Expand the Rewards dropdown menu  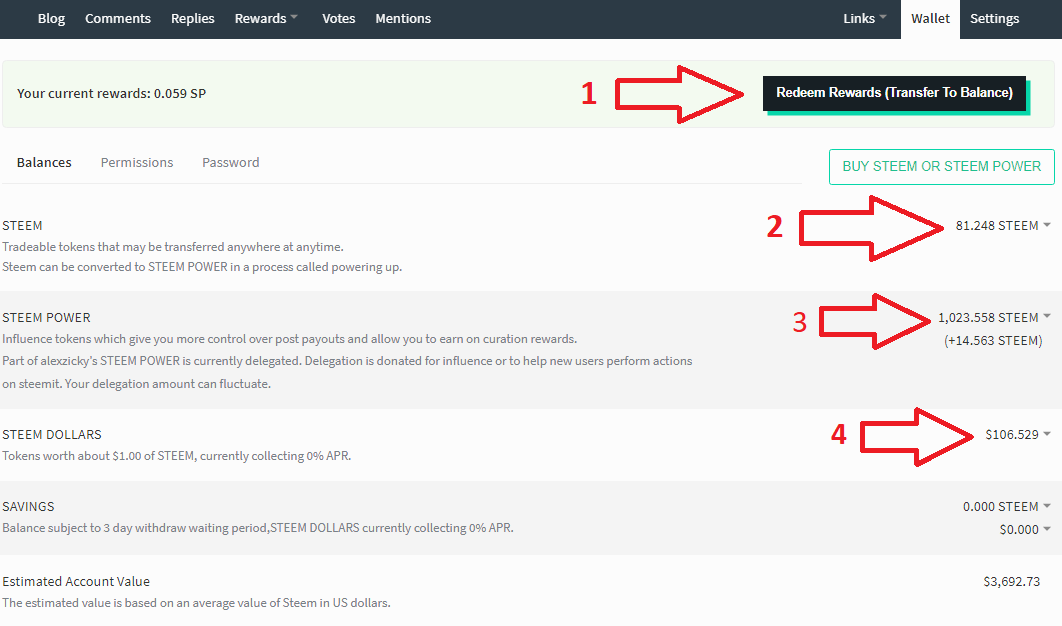266,19
